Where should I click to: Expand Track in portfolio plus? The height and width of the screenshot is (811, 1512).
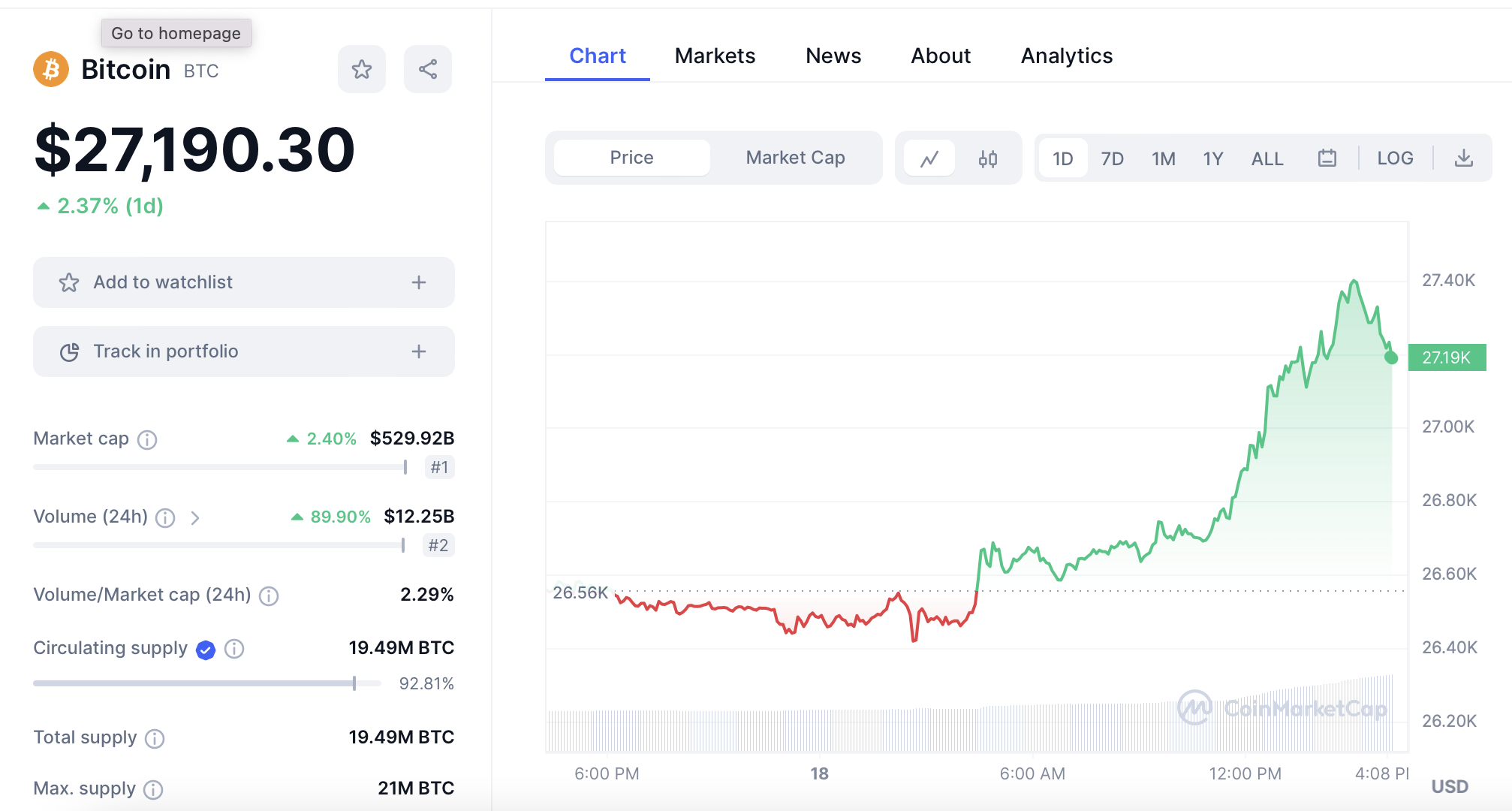coord(419,351)
